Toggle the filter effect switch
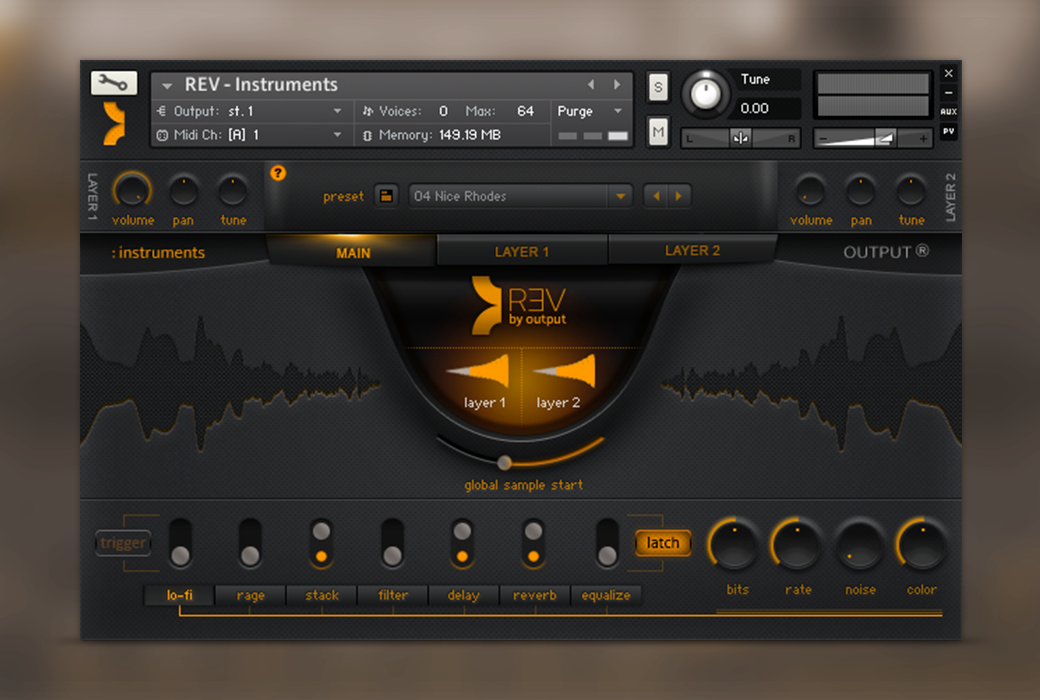Viewport: 1040px width, 700px height. pyautogui.click(x=392, y=543)
